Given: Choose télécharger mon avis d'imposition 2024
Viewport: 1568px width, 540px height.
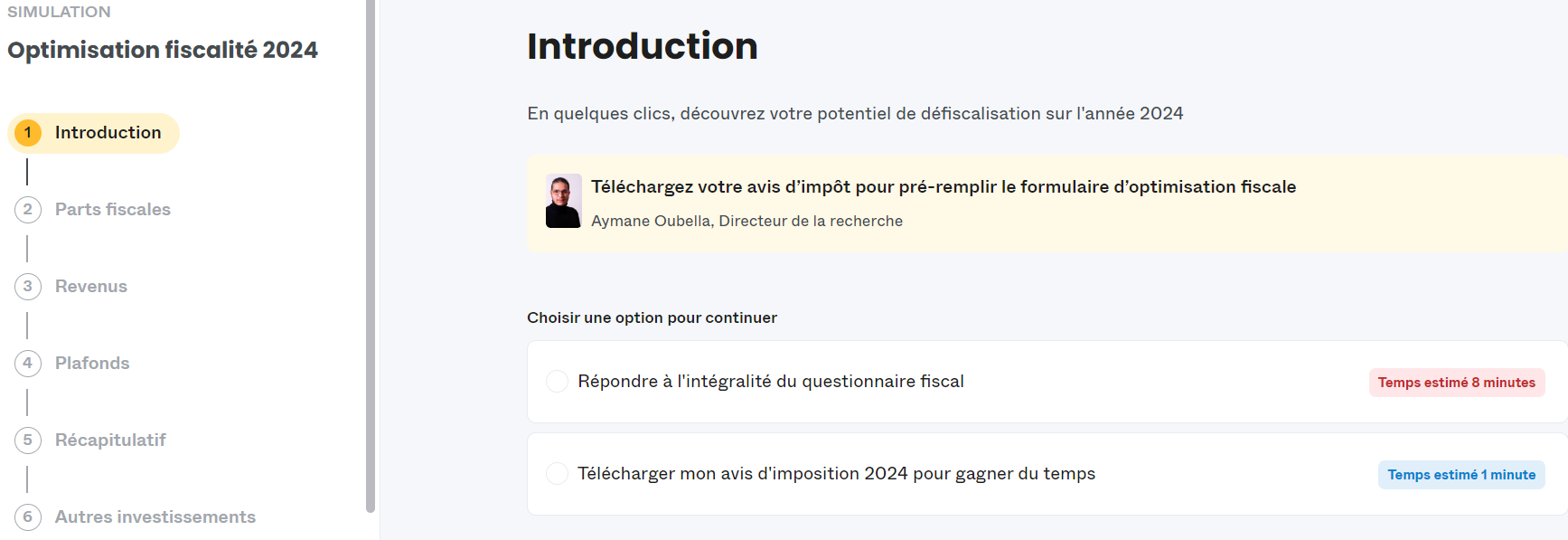Looking at the screenshot, I should click(836, 473).
